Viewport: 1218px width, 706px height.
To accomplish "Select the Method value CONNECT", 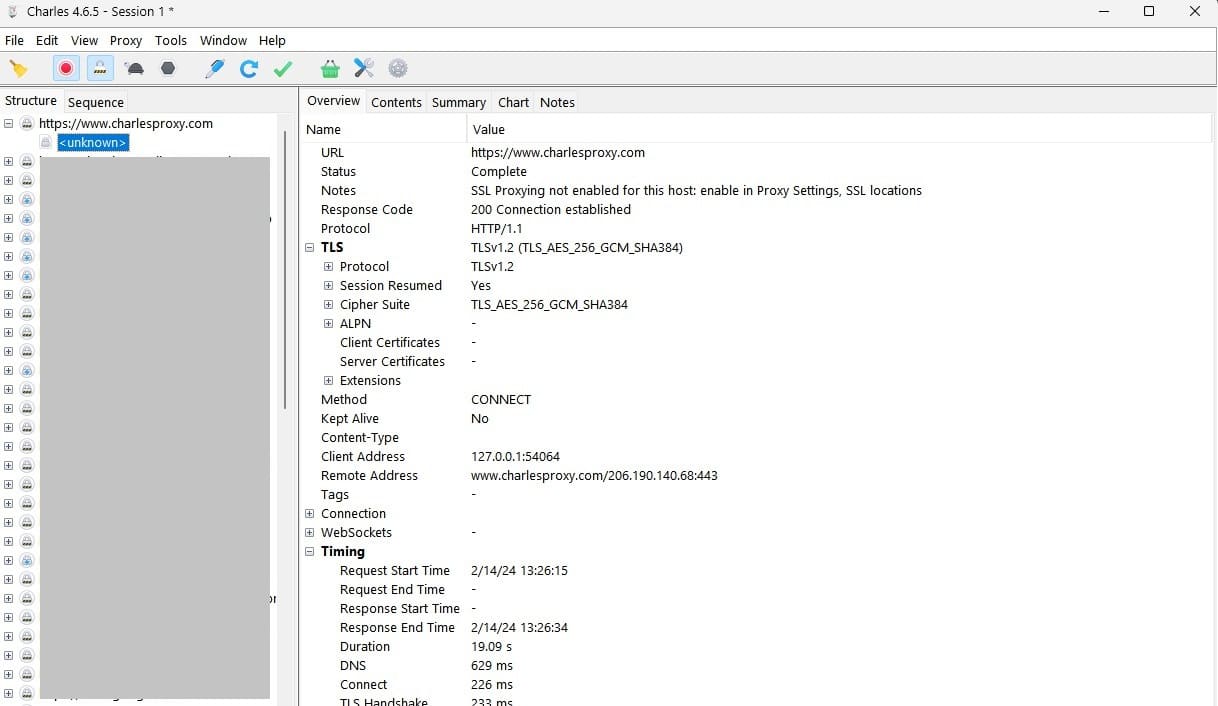I will (501, 400).
